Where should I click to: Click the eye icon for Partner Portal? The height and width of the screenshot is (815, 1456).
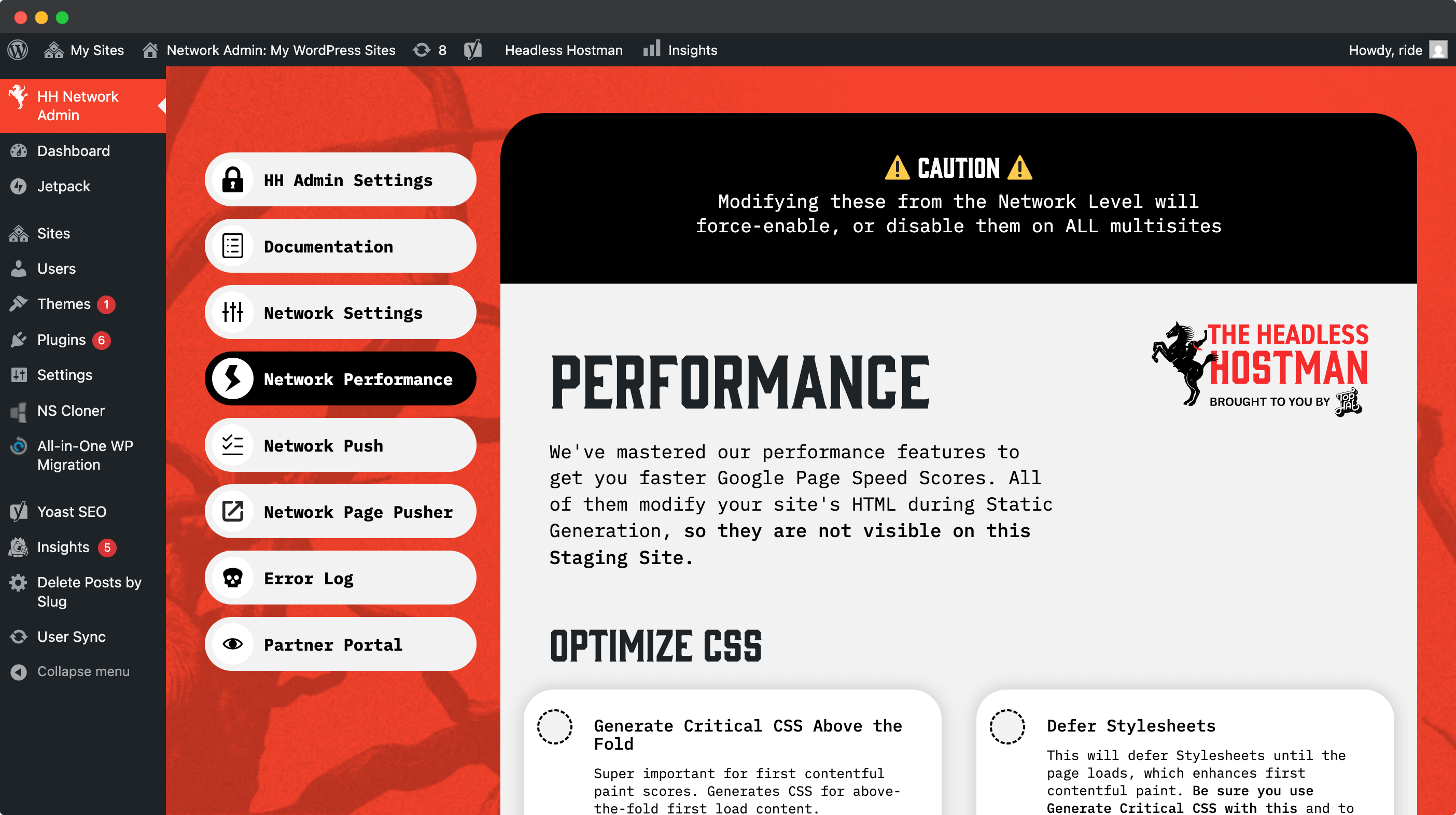[232, 644]
